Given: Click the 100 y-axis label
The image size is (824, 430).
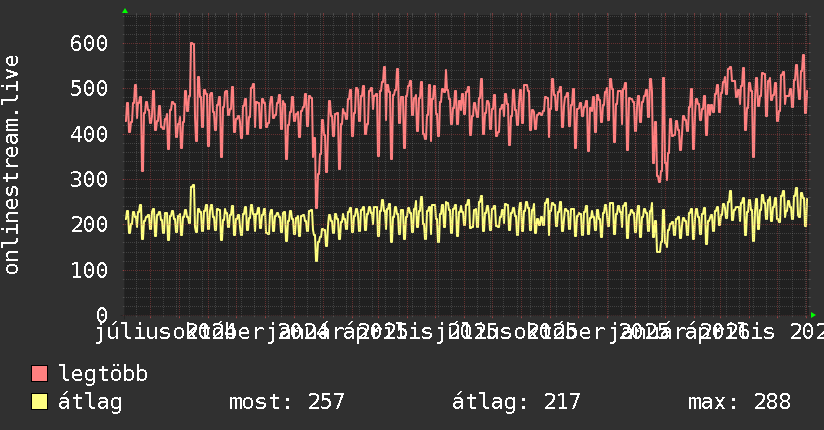Looking at the screenshot, I should point(89,271).
